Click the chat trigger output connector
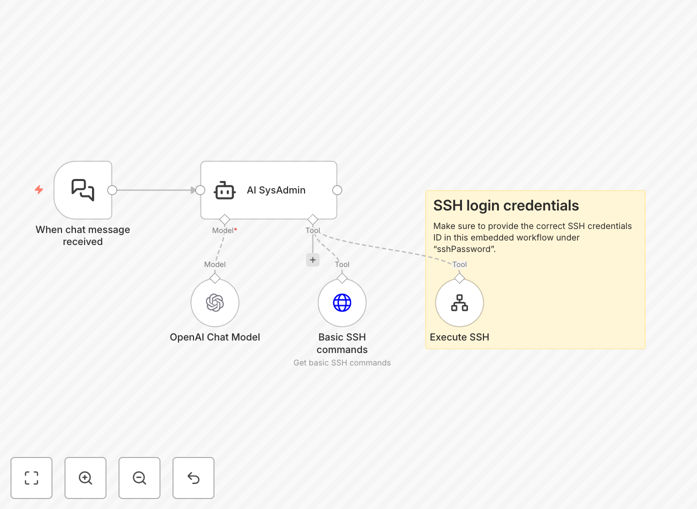The width and height of the screenshot is (697, 509). click(112, 190)
